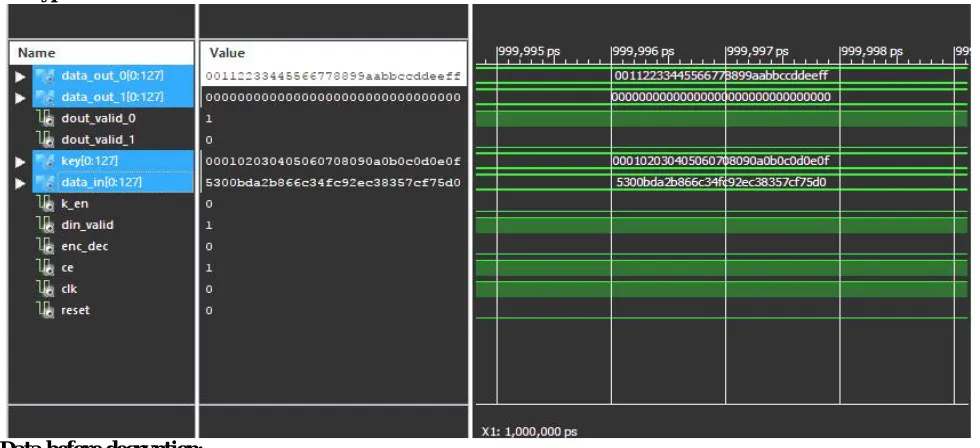980x448 pixels.
Task: Click the din_valid high waveform trace
Action: (721, 225)
